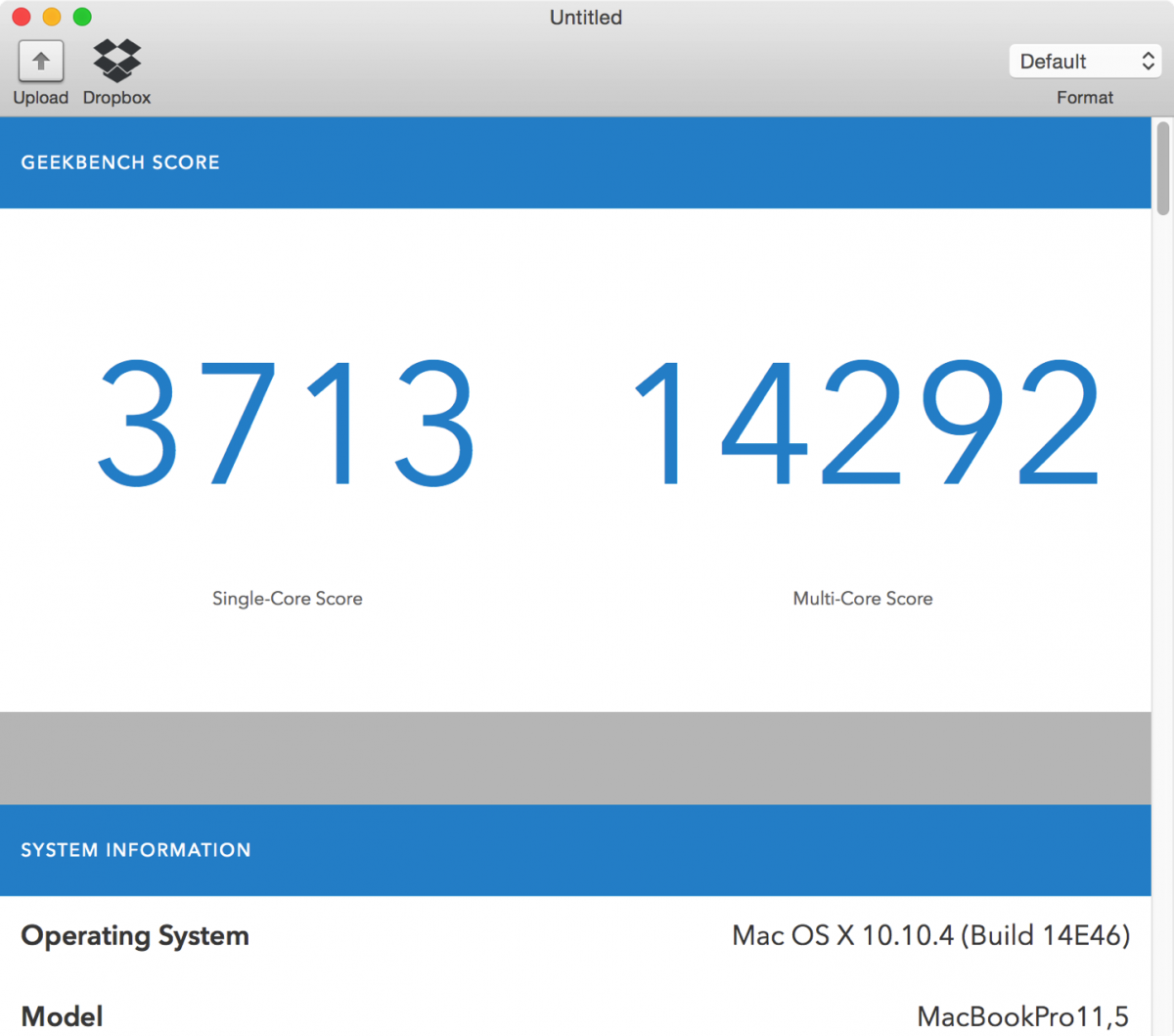The height and width of the screenshot is (1036, 1174).
Task: Select the MacBookPro11,5 model text
Action: click(1023, 1015)
